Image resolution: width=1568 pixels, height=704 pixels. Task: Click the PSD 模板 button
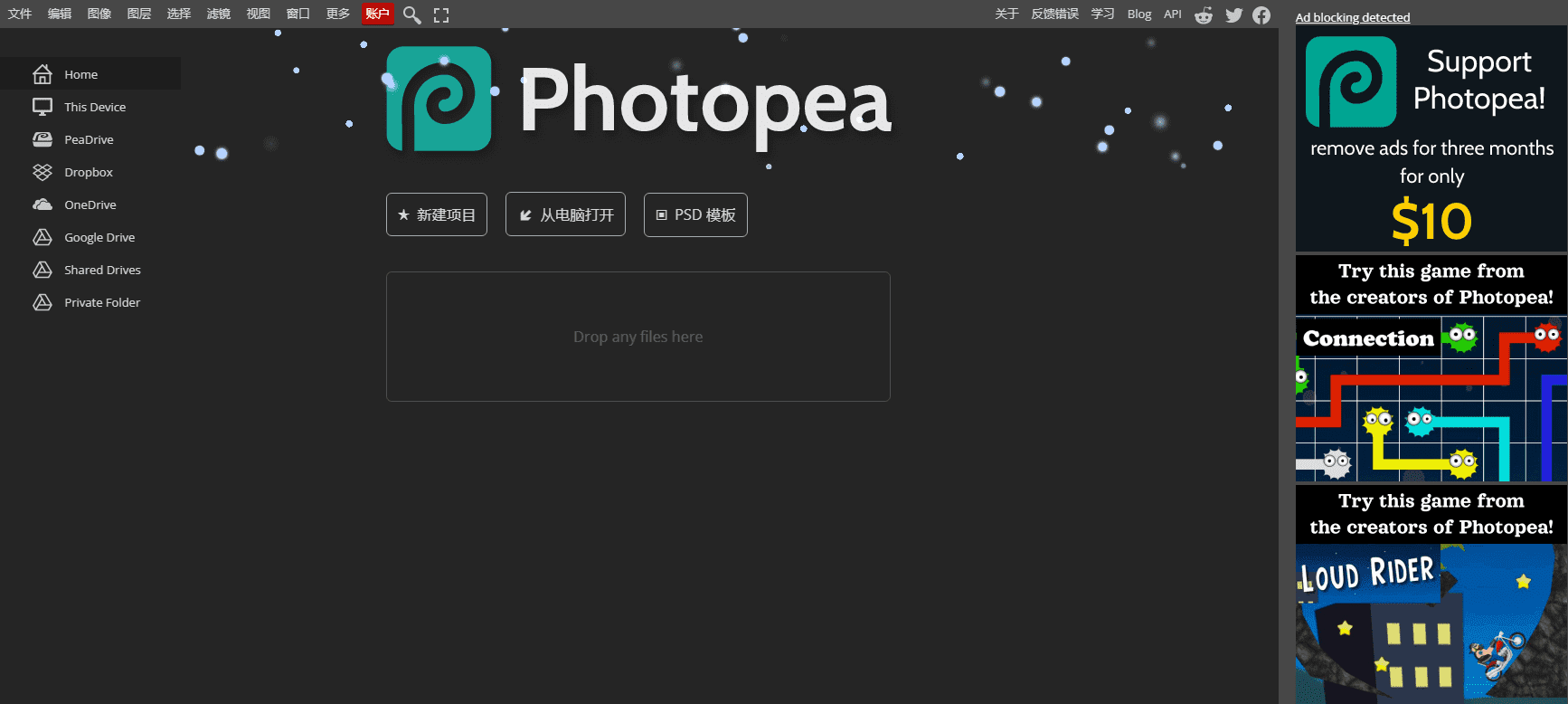click(695, 214)
